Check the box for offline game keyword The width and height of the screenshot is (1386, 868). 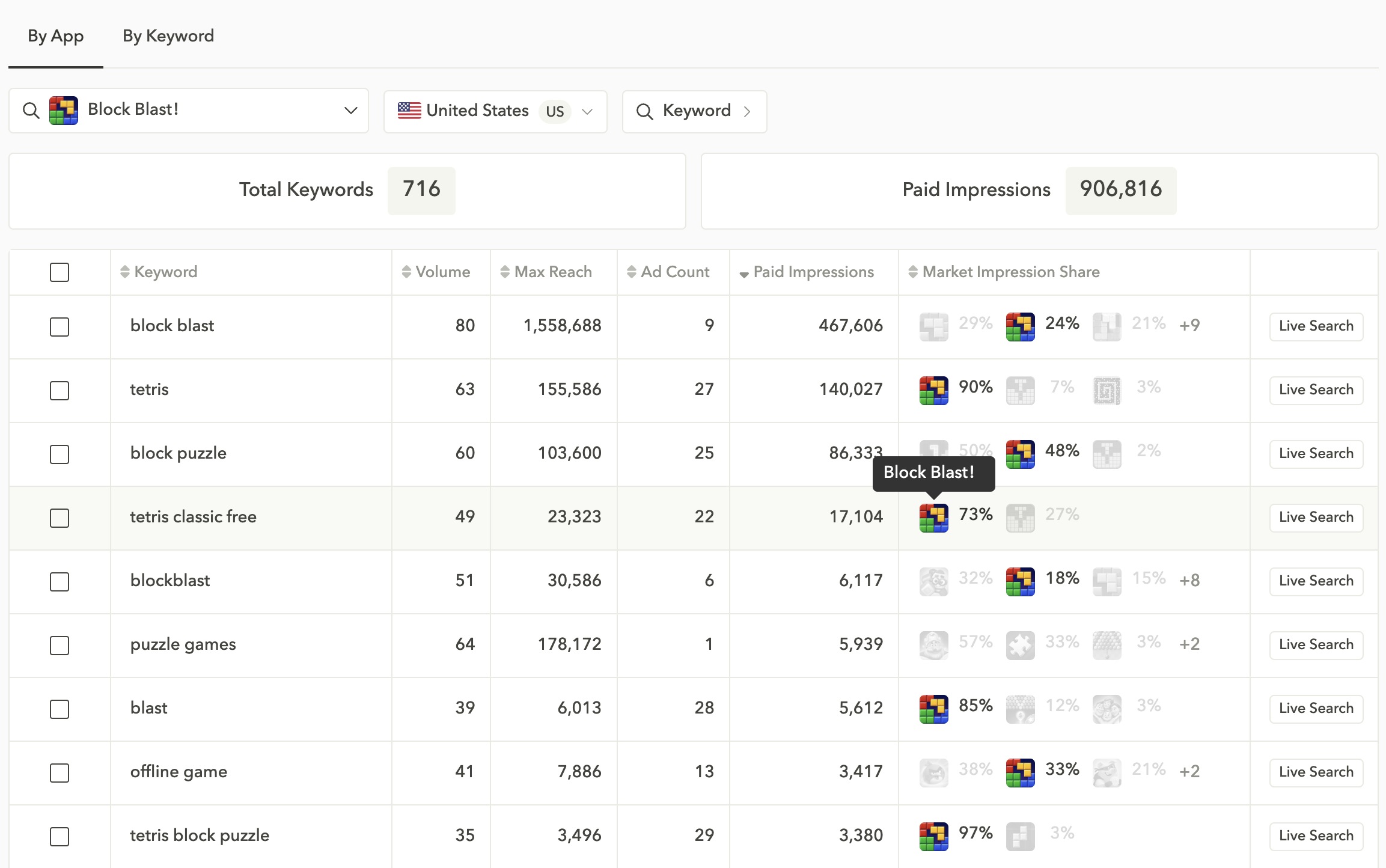[x=60, y=773]
